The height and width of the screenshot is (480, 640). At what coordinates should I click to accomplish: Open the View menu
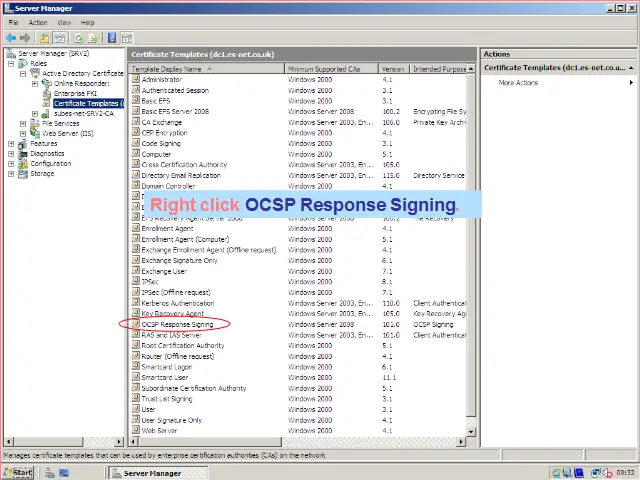point(64,22)
